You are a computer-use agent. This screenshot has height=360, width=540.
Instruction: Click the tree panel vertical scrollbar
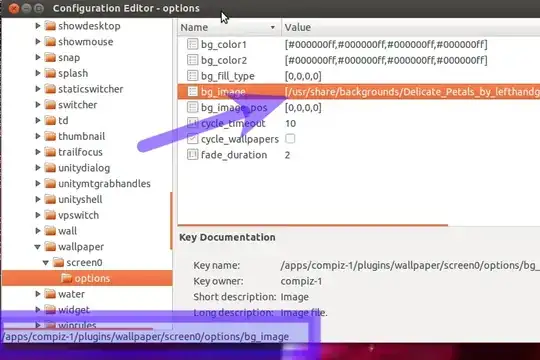[171, 220]
